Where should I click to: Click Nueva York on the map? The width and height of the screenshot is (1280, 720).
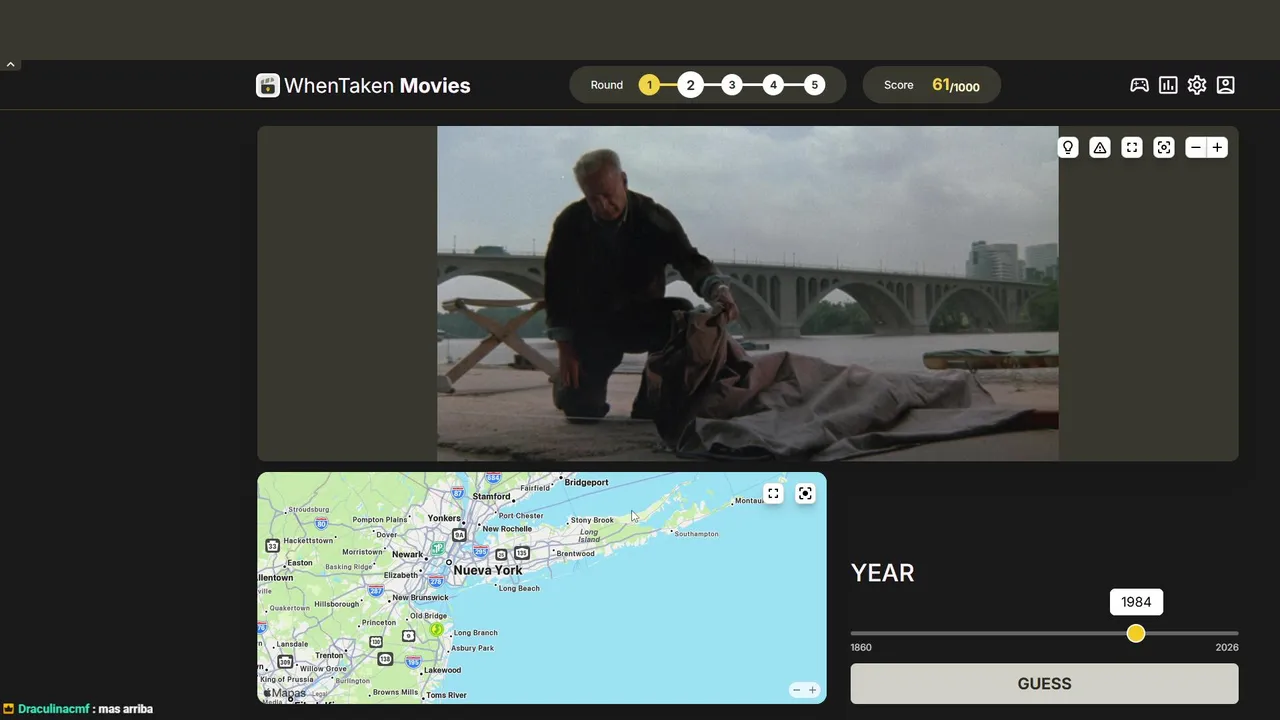point(488,570)
